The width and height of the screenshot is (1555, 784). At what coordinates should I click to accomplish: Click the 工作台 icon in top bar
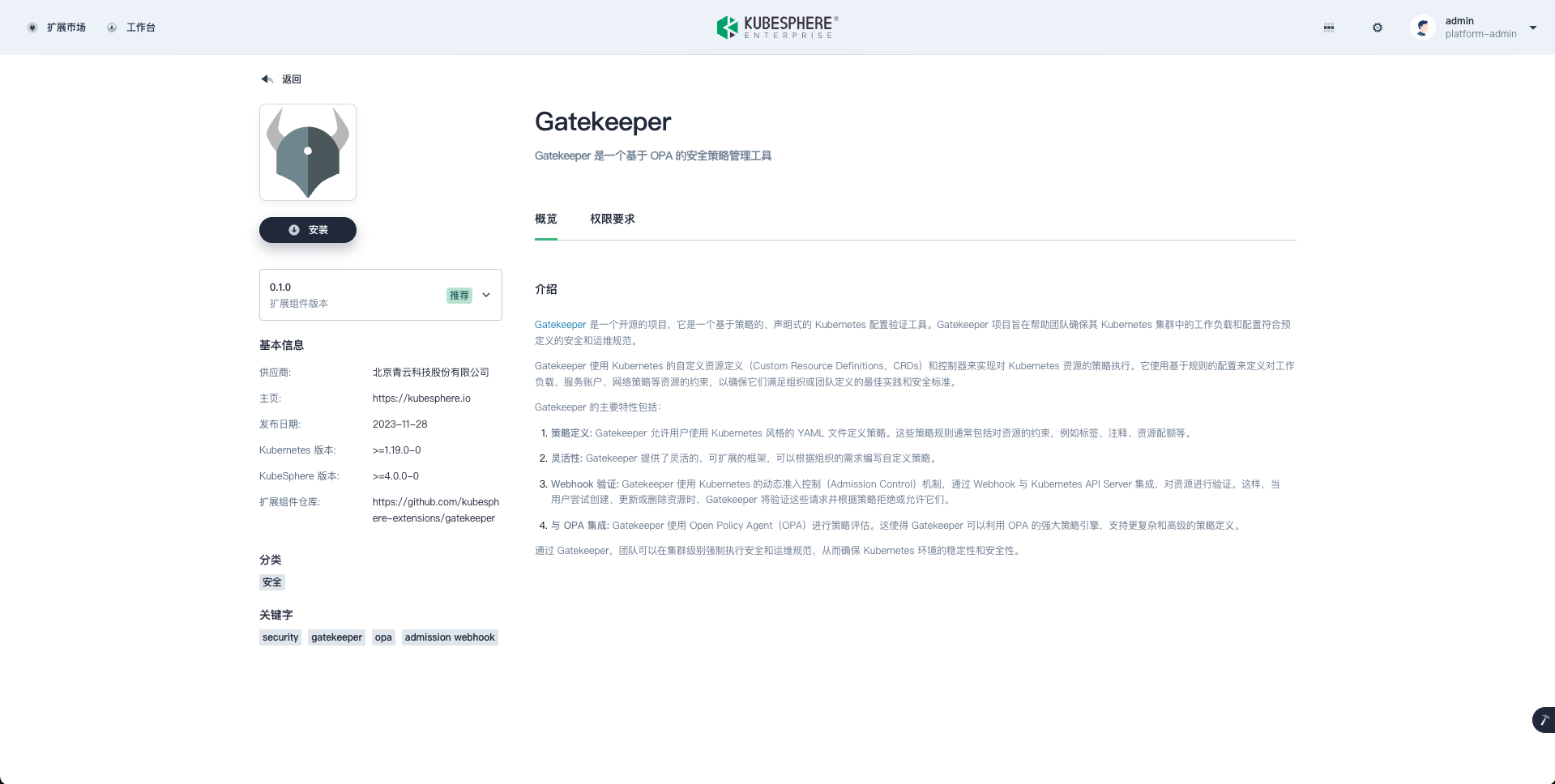click(x=112, y=28)
